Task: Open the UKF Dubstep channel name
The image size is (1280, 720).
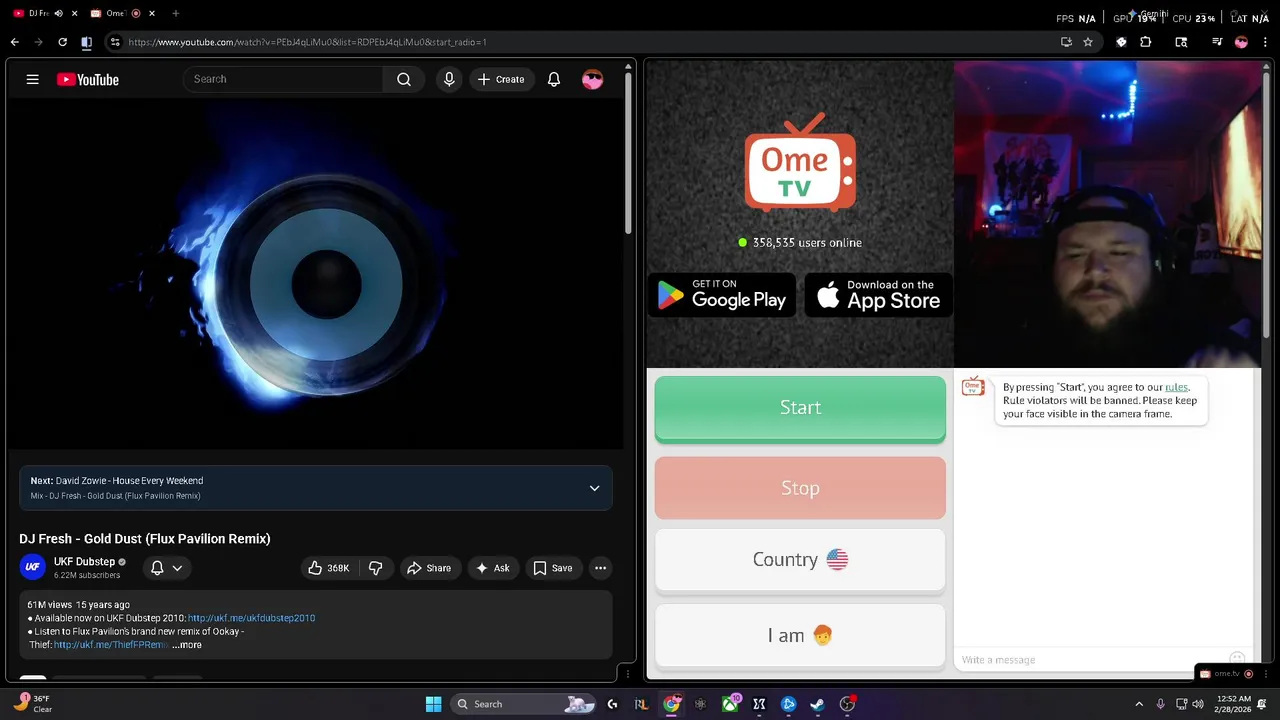Action: click(84, 562)
